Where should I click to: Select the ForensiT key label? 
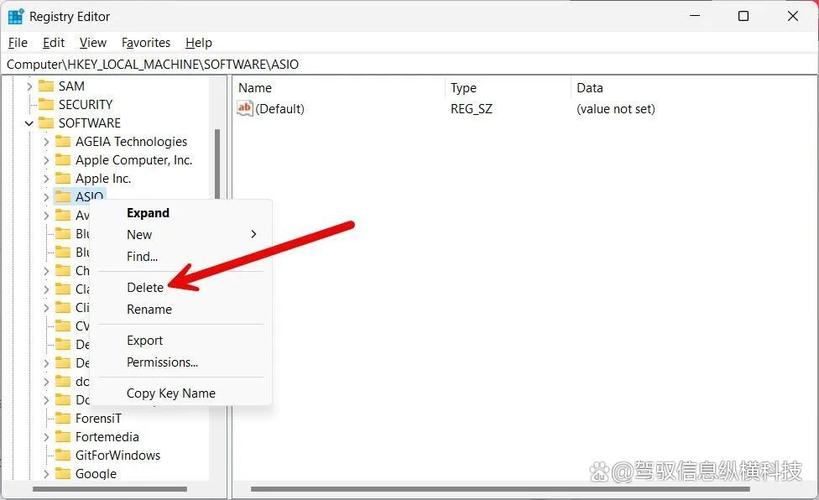click(98, 418)
